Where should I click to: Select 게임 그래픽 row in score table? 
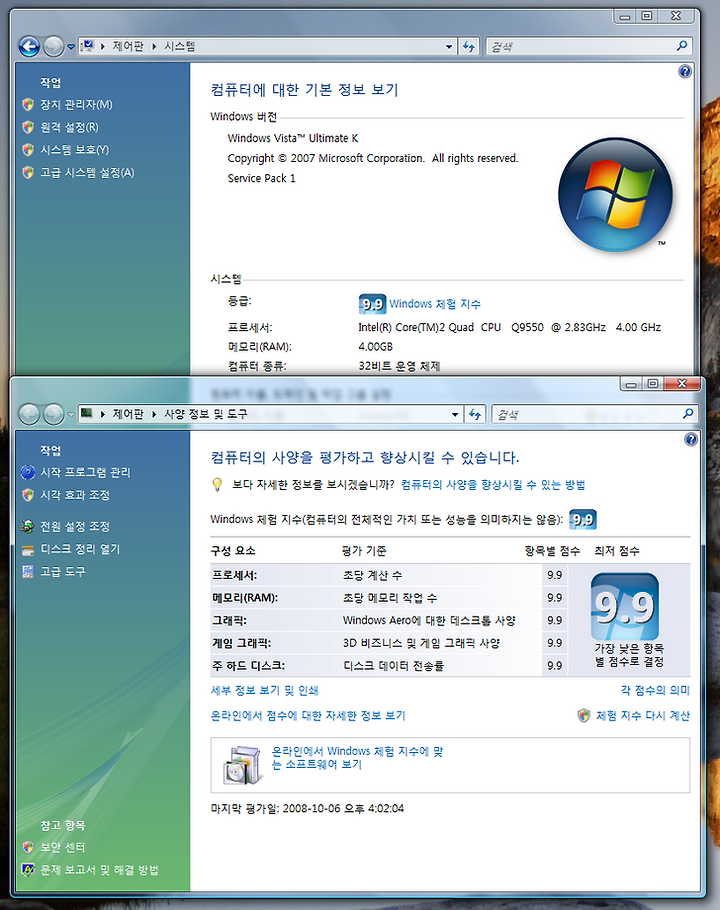point(389,643)
